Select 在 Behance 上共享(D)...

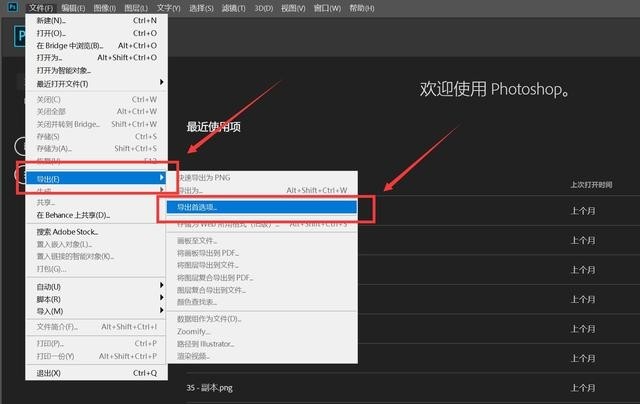96,215
